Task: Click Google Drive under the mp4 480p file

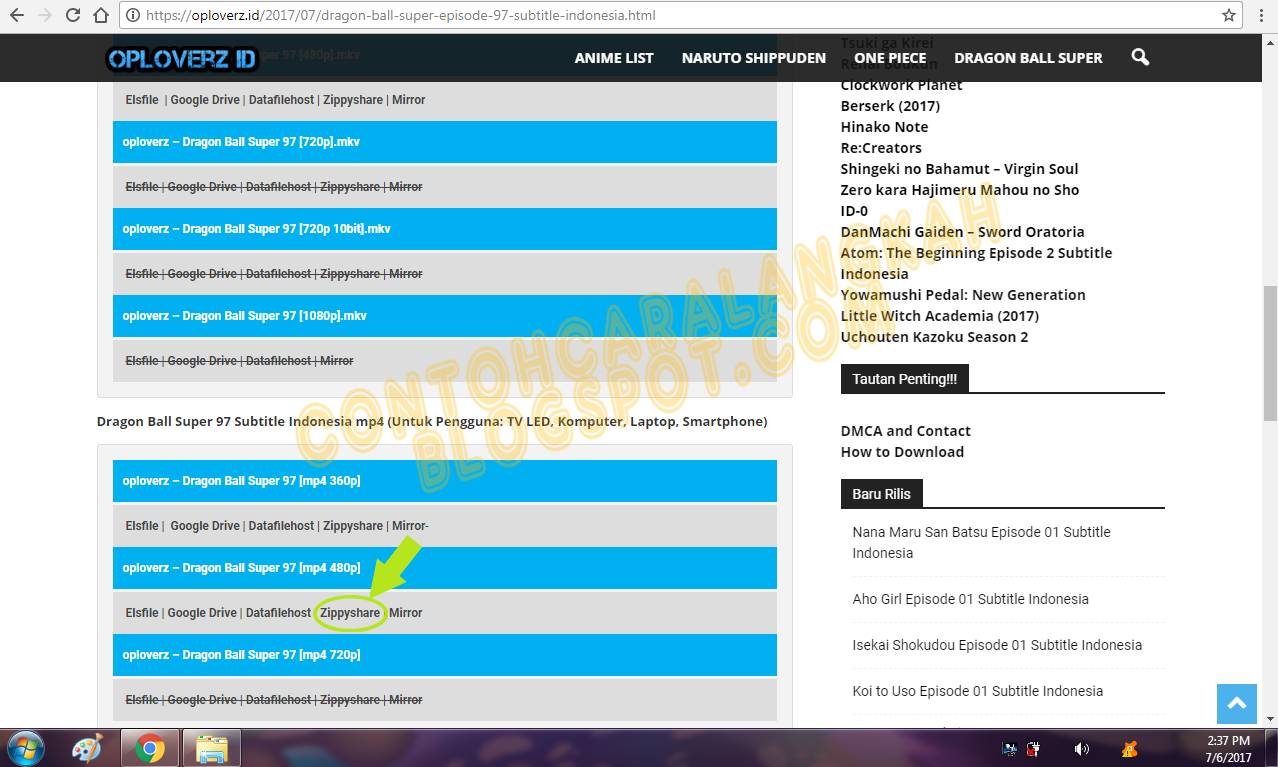Action: (202, 613)
